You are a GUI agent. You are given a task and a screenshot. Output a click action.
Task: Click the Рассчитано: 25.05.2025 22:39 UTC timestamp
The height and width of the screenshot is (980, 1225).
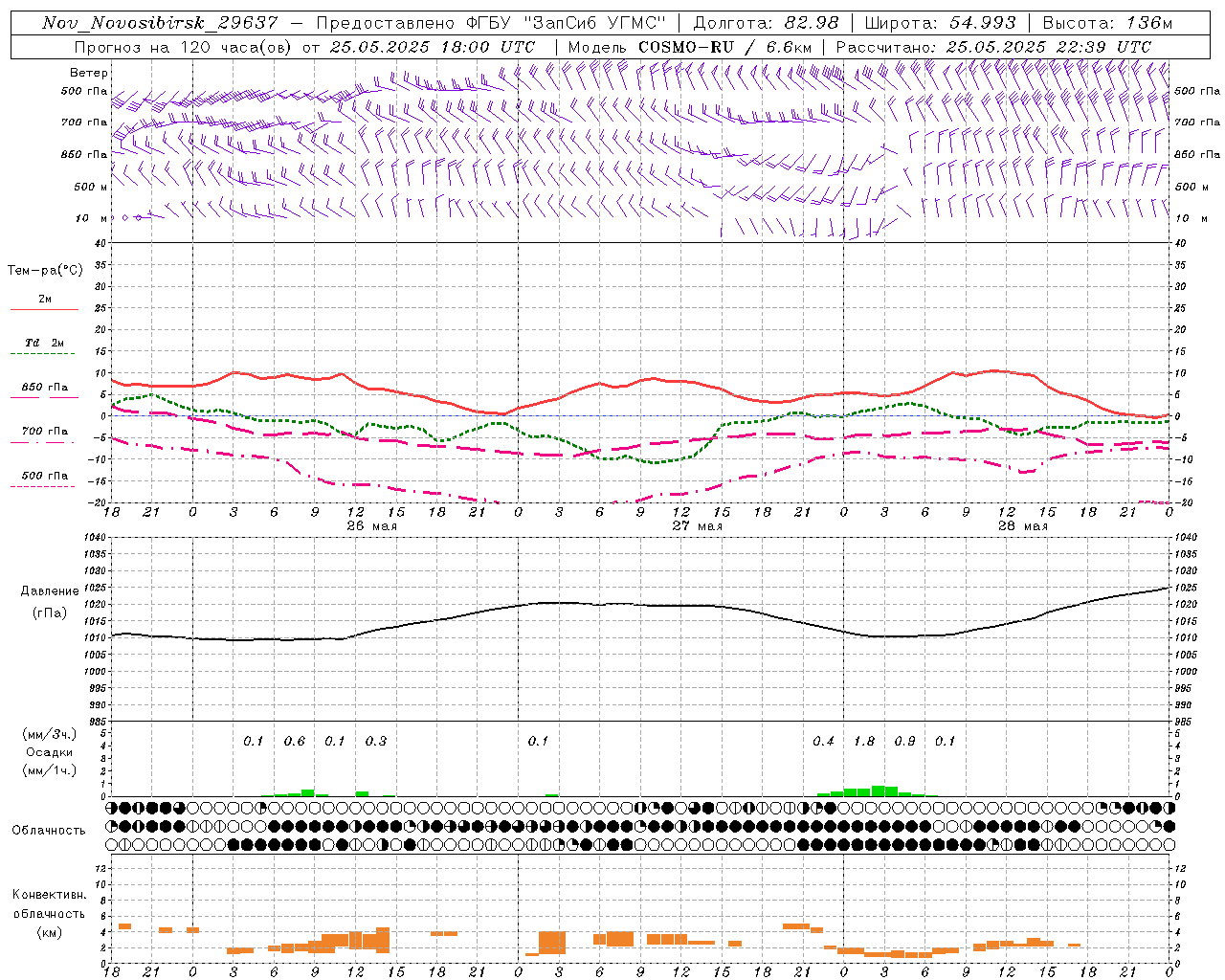993,47
